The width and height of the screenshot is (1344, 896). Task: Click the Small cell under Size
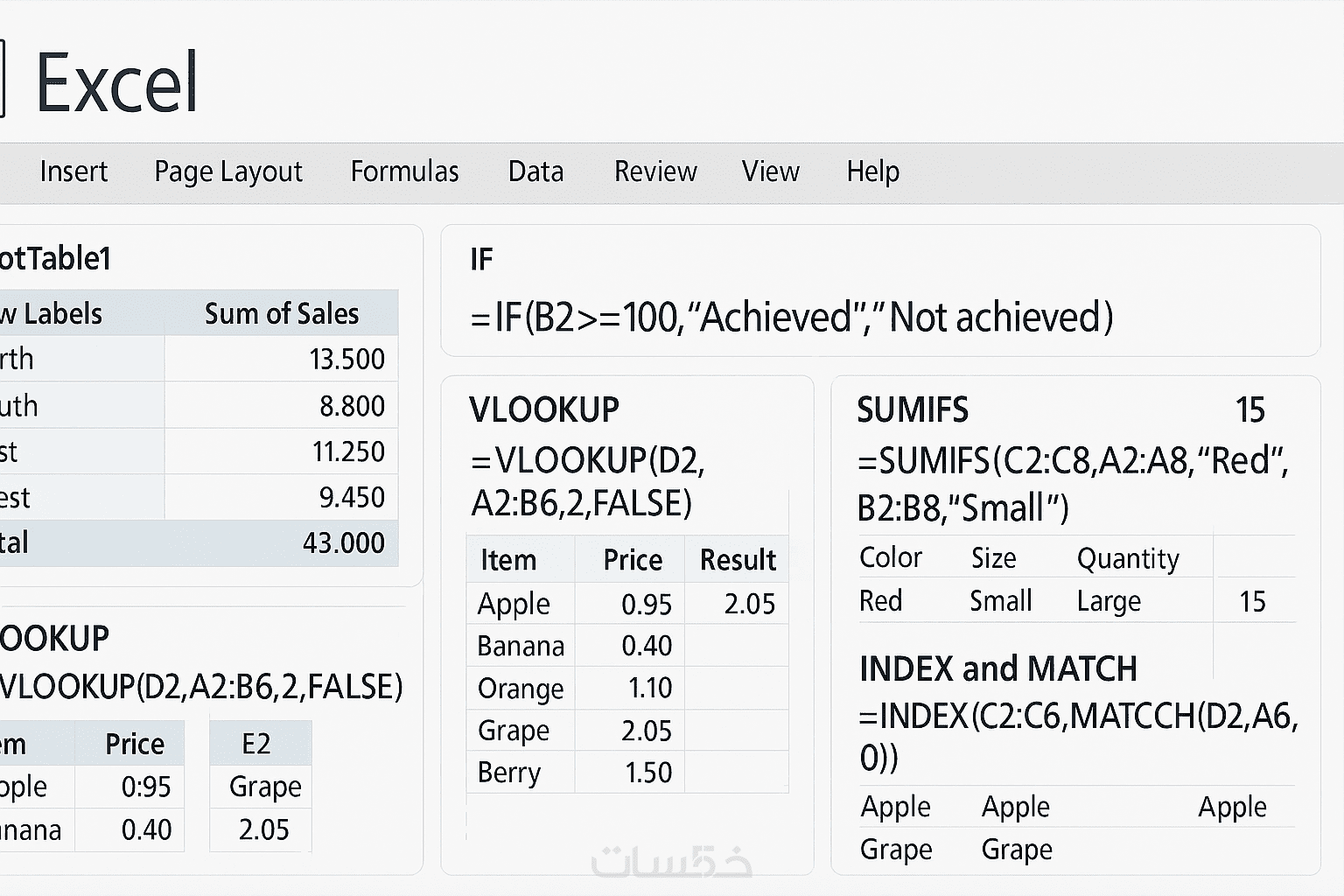coord(1000,601)
